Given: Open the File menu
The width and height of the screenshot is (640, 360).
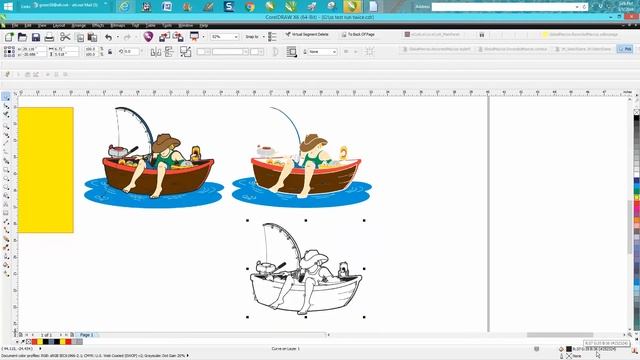Looking at the screenshot, I should point(15,25).
